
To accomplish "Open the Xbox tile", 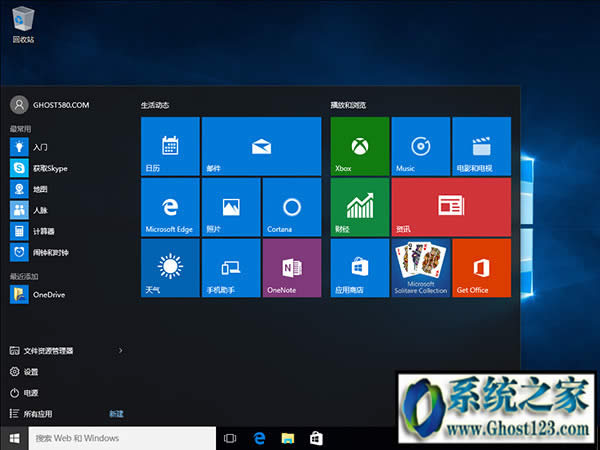I will coord(360,146).
